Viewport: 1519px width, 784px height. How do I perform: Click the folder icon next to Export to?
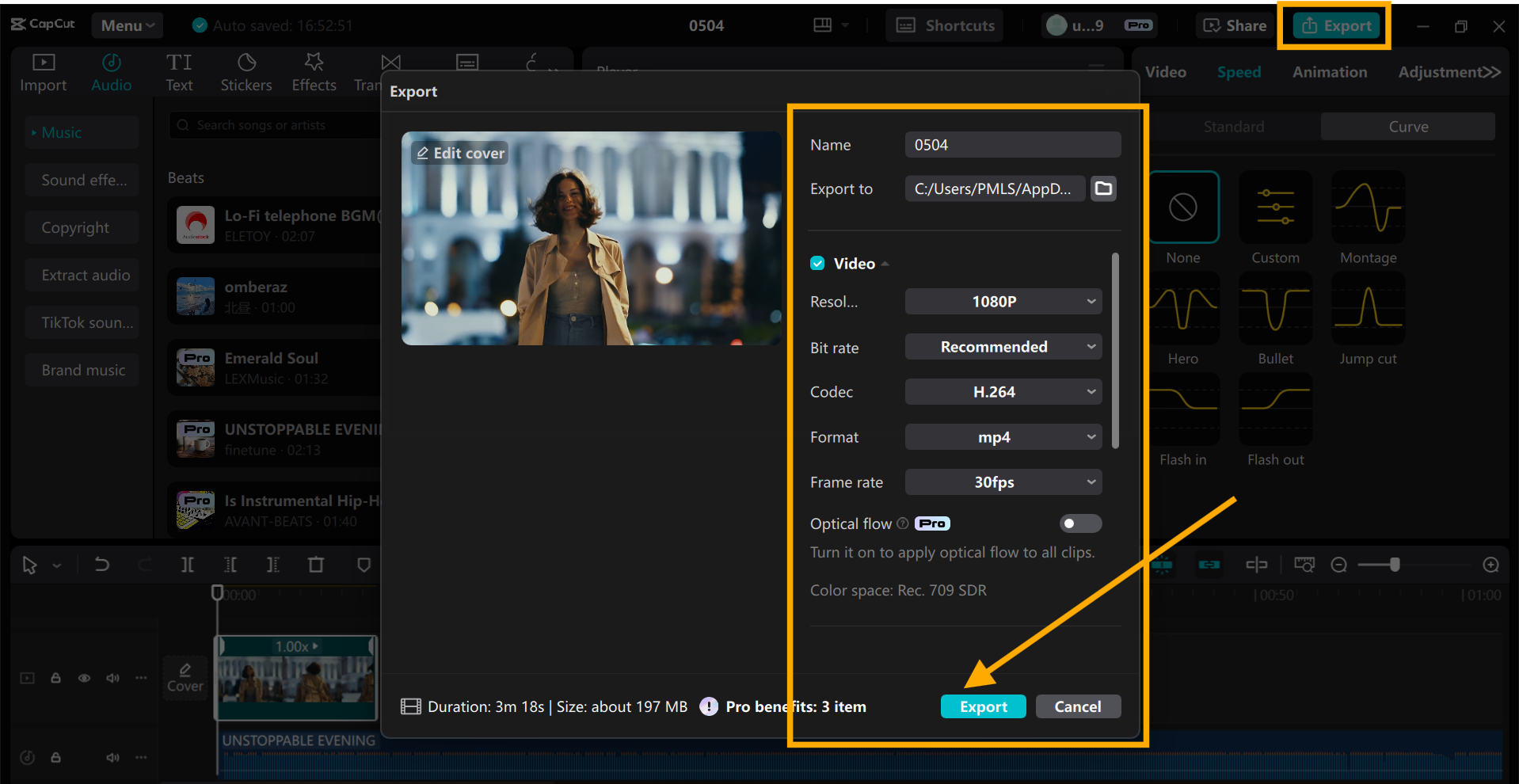point(1103,188)
